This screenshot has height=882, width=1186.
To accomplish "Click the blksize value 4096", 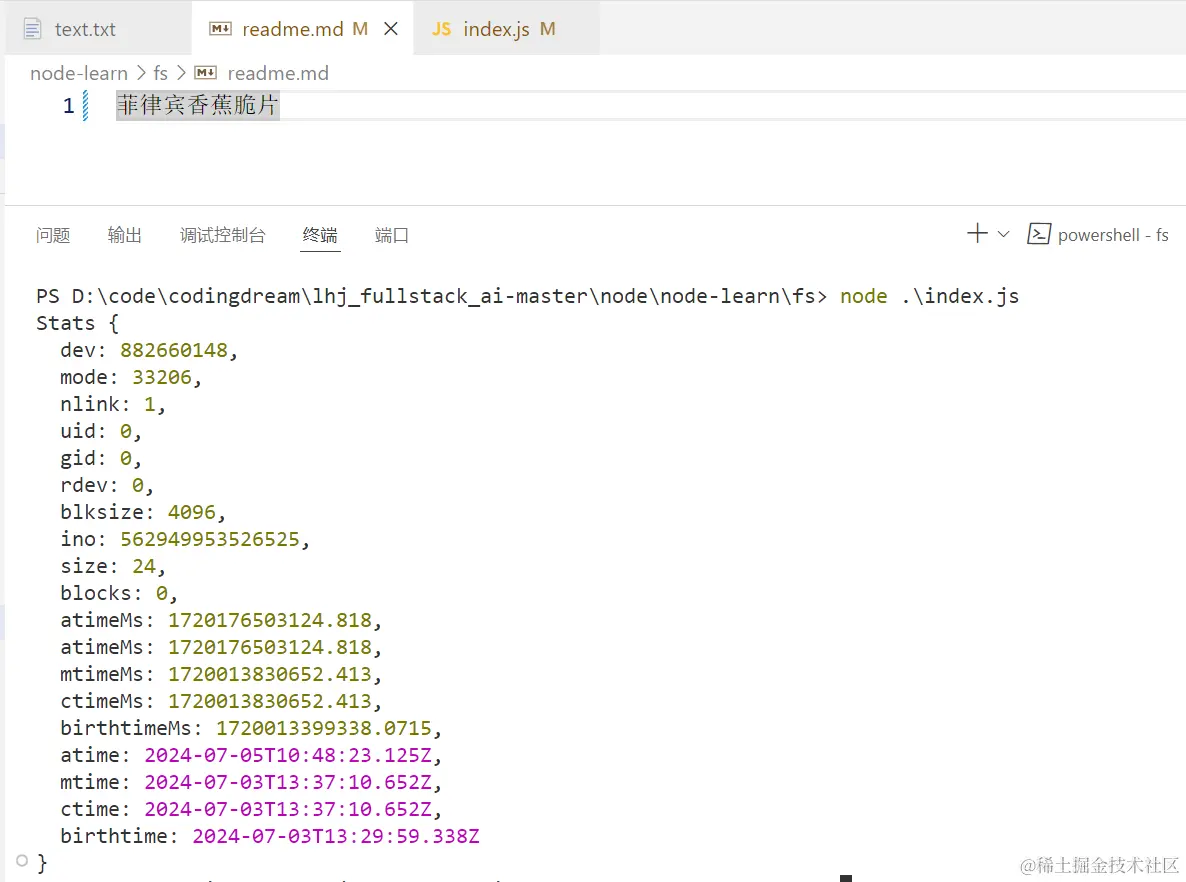I will (191, 512).
